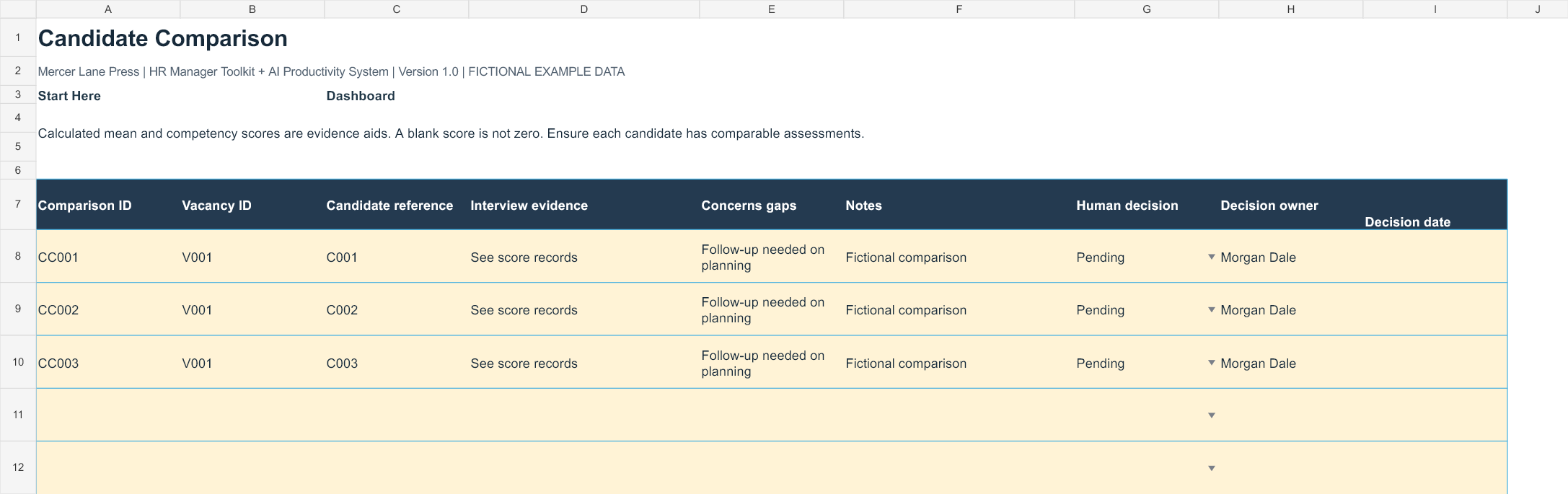
Task: Select 'Fictional comparison' note for CC003
Action: pyautogui.click(x=959, y=363)
